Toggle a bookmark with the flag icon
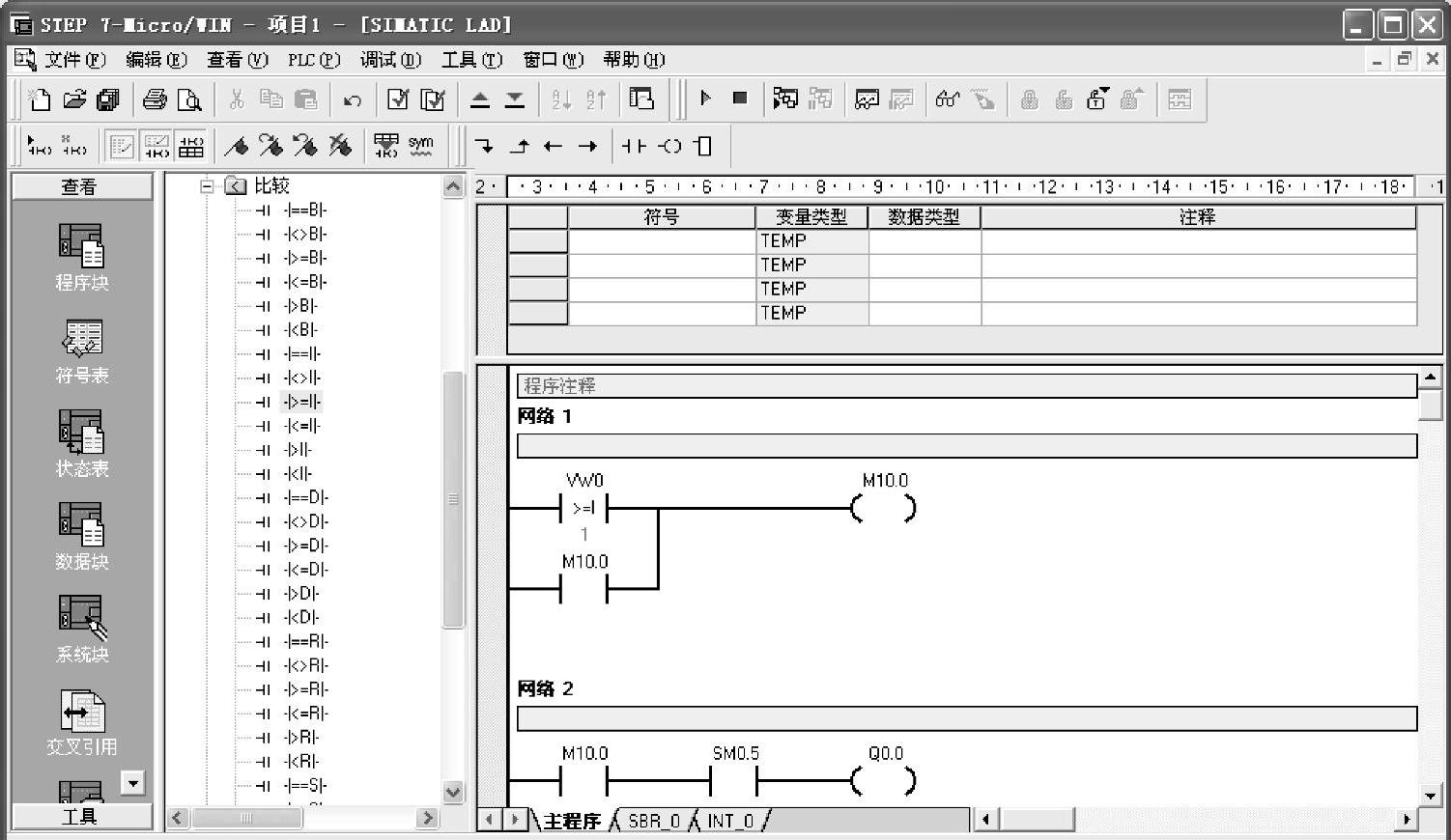 click(x=236, y=146)
